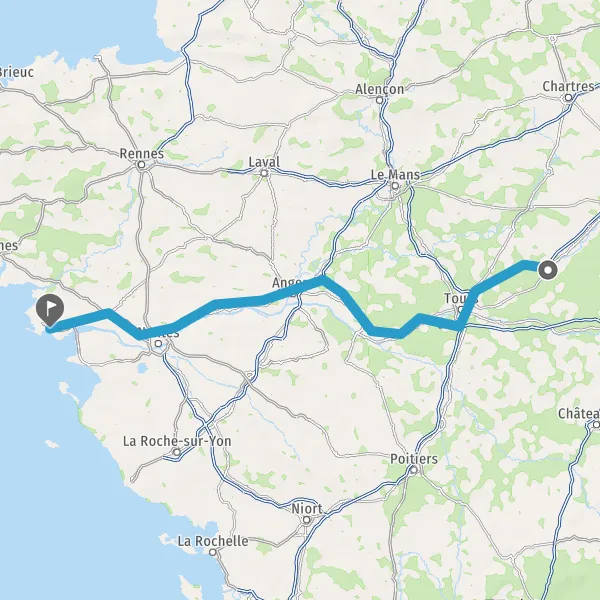The image size is (600, 600).
Task: Click the circular route end marker
Action: (548, 270)
